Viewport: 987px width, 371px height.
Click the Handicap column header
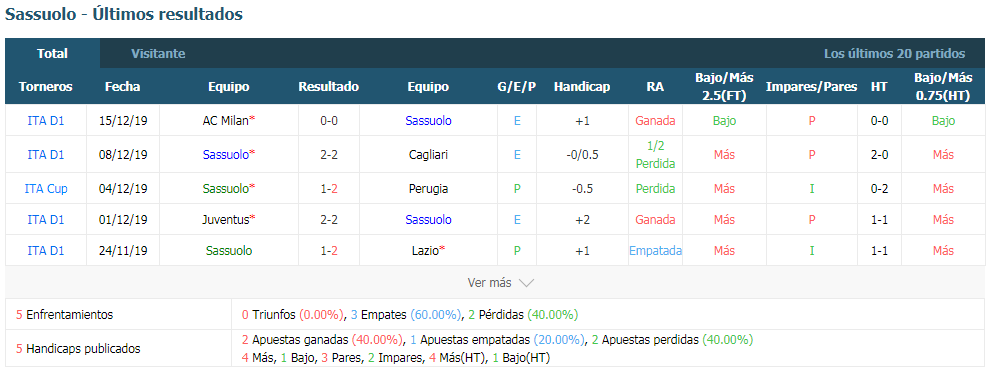pyautogui.click(x=582, y=87)
